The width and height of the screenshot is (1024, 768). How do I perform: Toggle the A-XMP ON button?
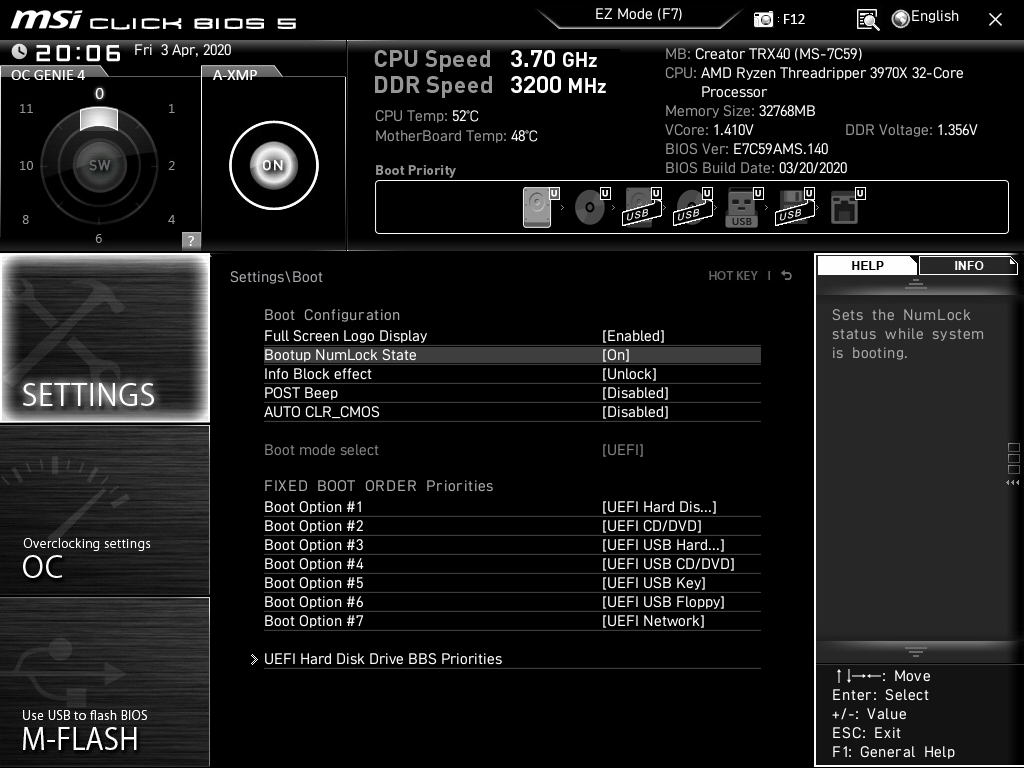[x=274, y=165]
